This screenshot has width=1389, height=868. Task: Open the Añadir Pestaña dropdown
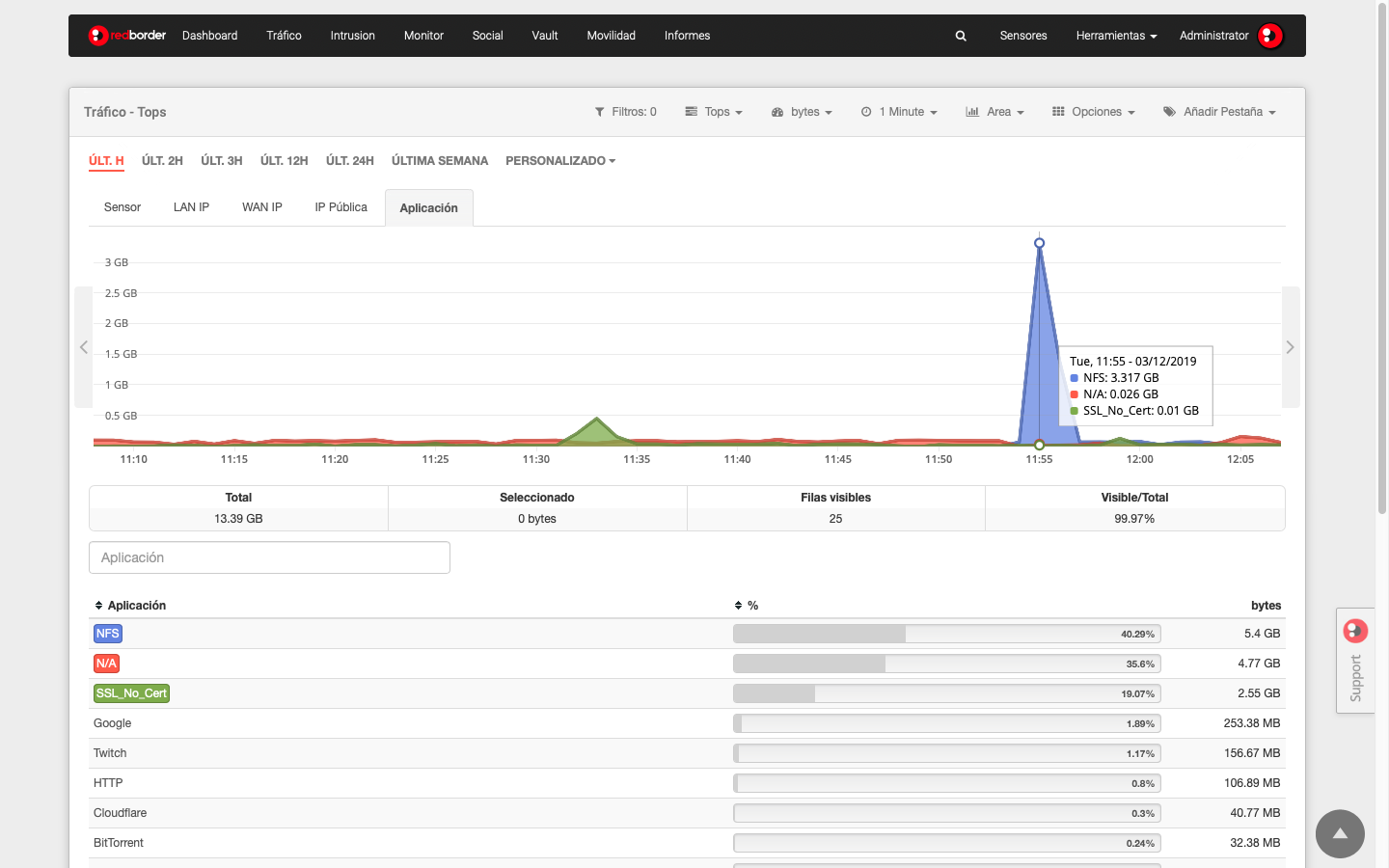click(x=1219, y=112)
